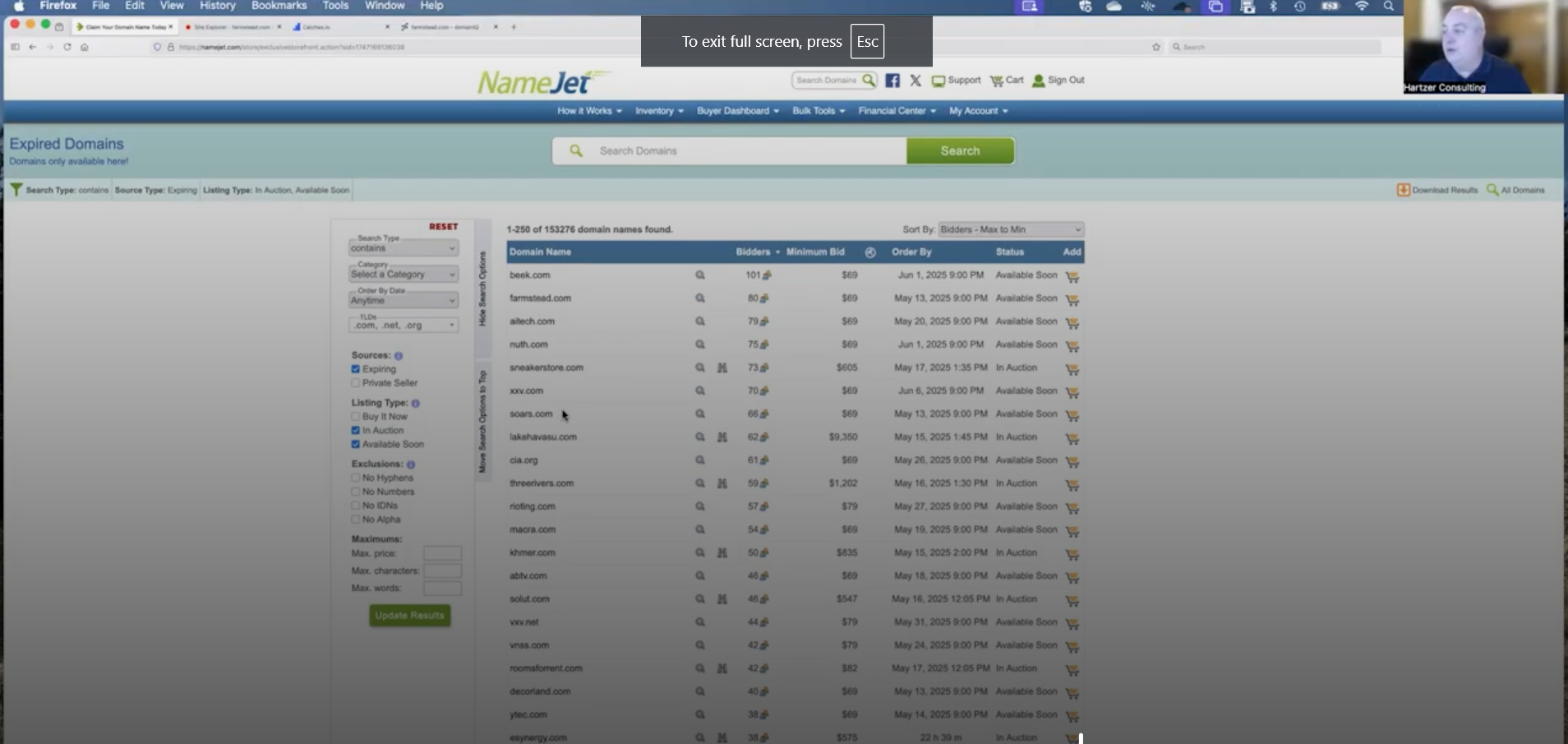Bookmark this page with star icon

tap(1156, 47)
